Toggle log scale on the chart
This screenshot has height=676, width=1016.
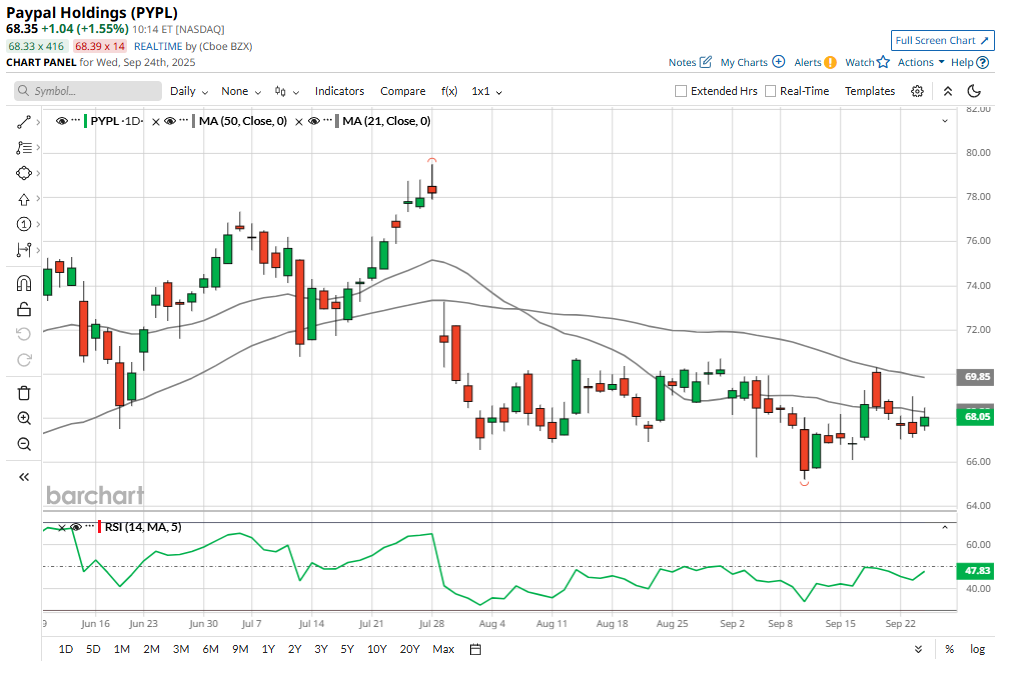tap(977, 649)
